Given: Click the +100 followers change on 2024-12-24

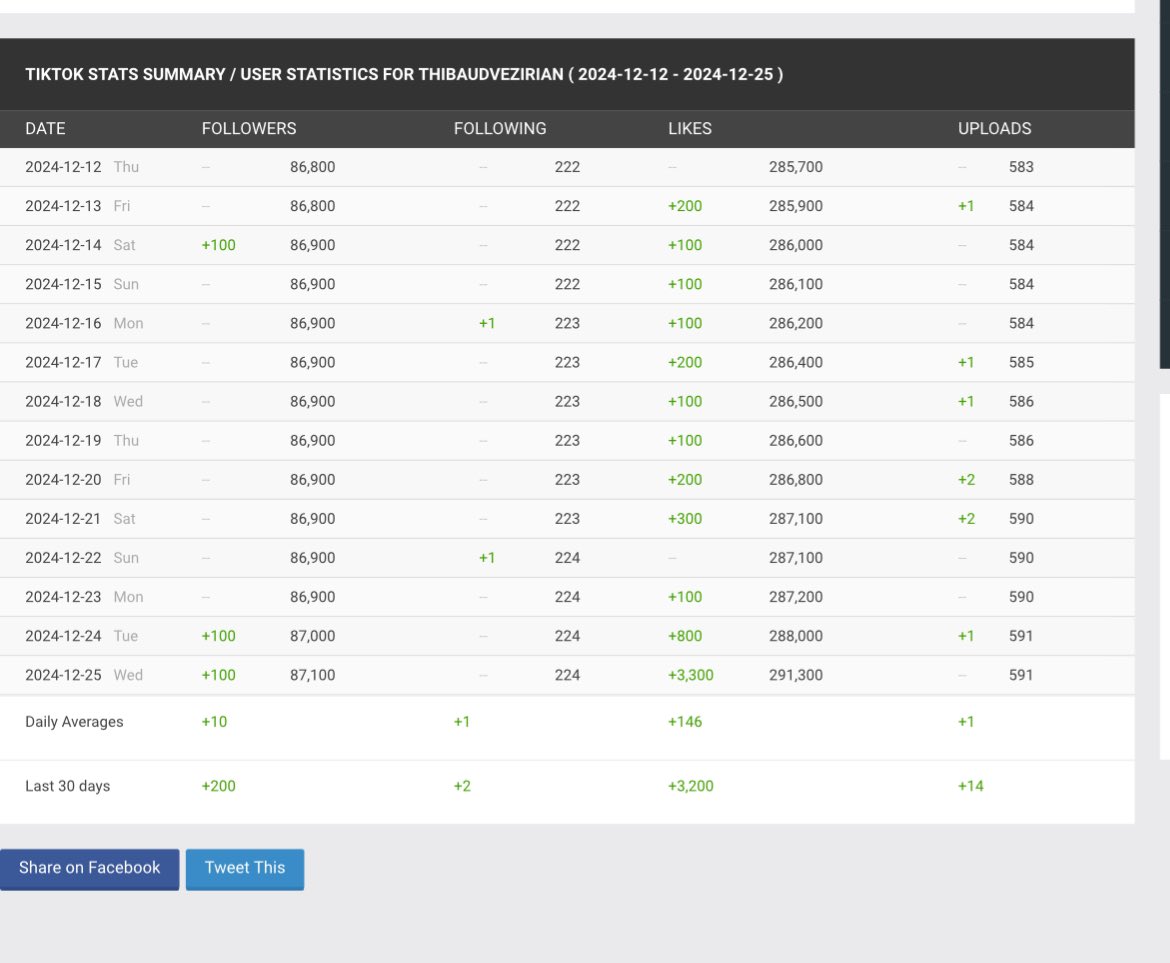Looking at the screenshot, I should click(x=219, y=636).
